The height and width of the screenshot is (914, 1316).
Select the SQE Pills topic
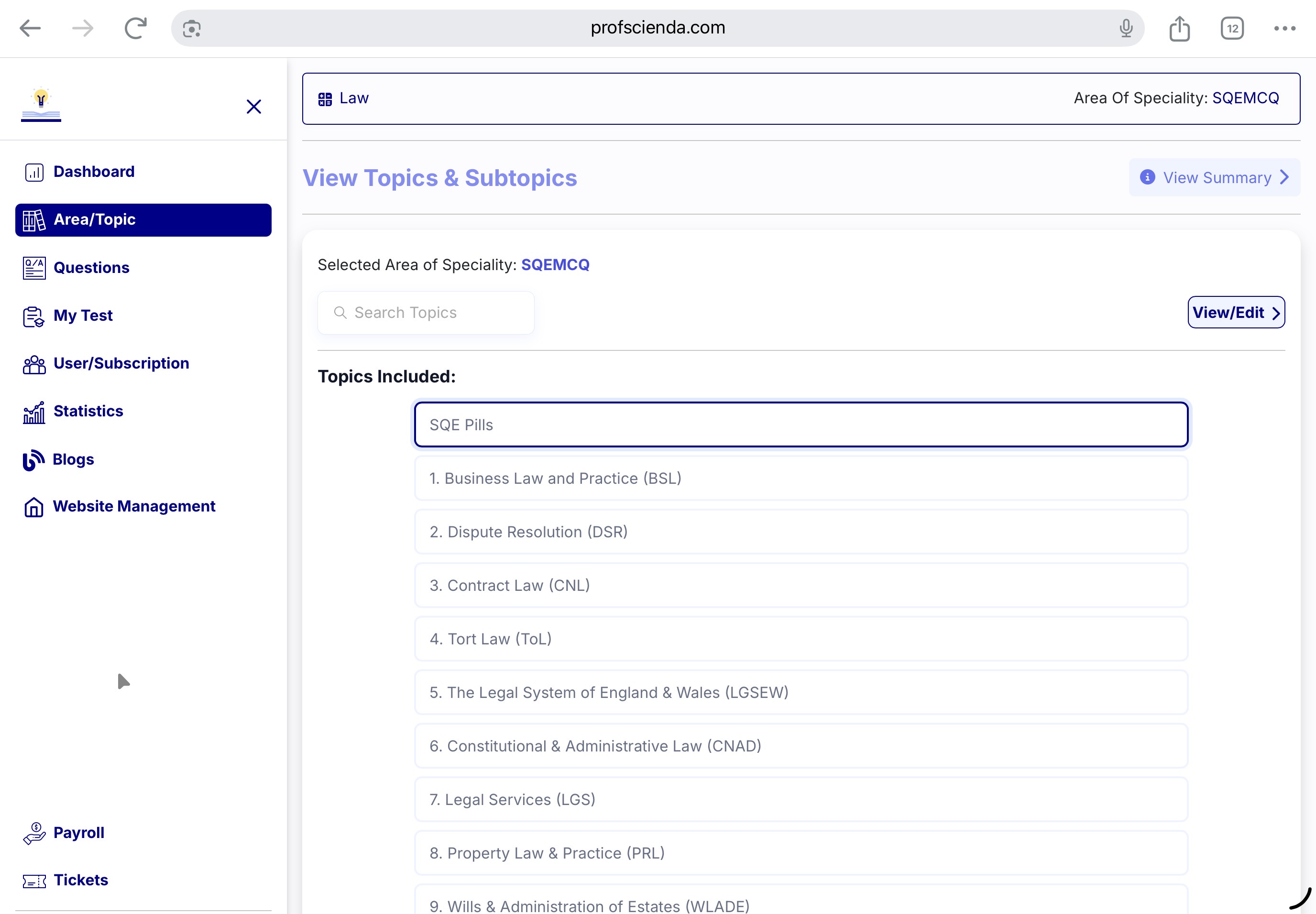tap(801, 424)
